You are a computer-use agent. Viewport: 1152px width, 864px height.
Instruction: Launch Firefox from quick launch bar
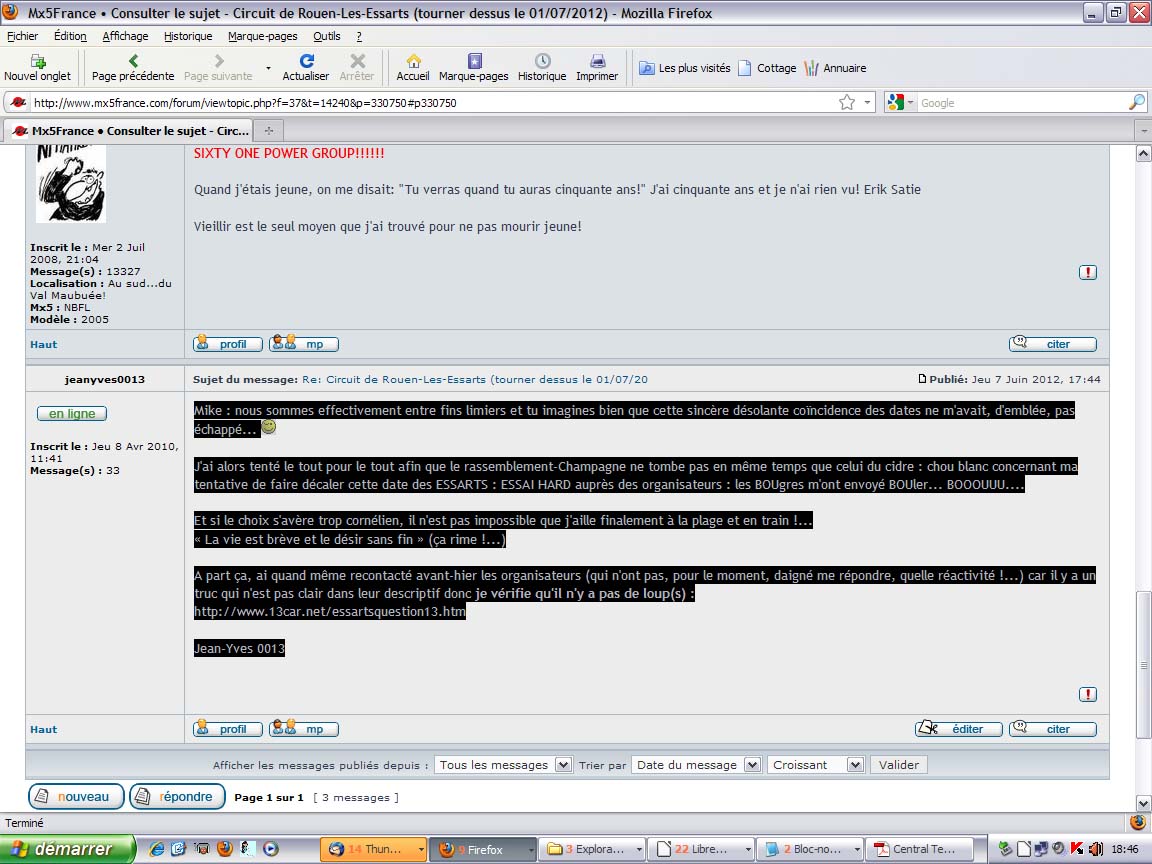point(225,849)
